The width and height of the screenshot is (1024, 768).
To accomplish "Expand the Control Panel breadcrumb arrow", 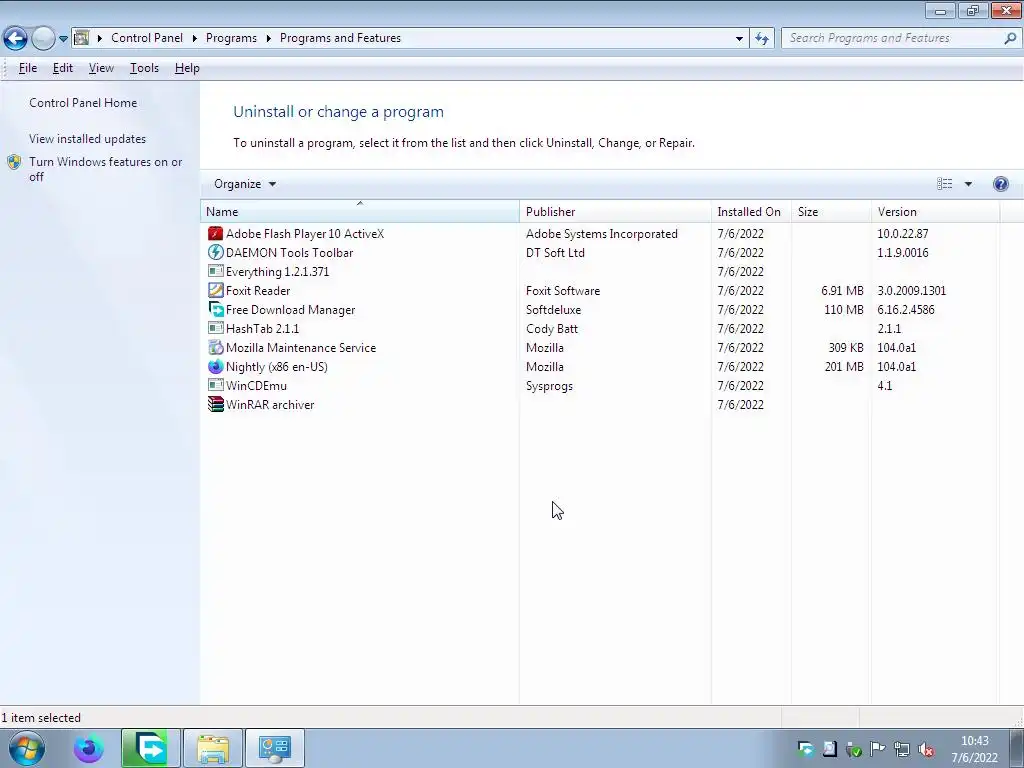I will (x=195, y=38).
